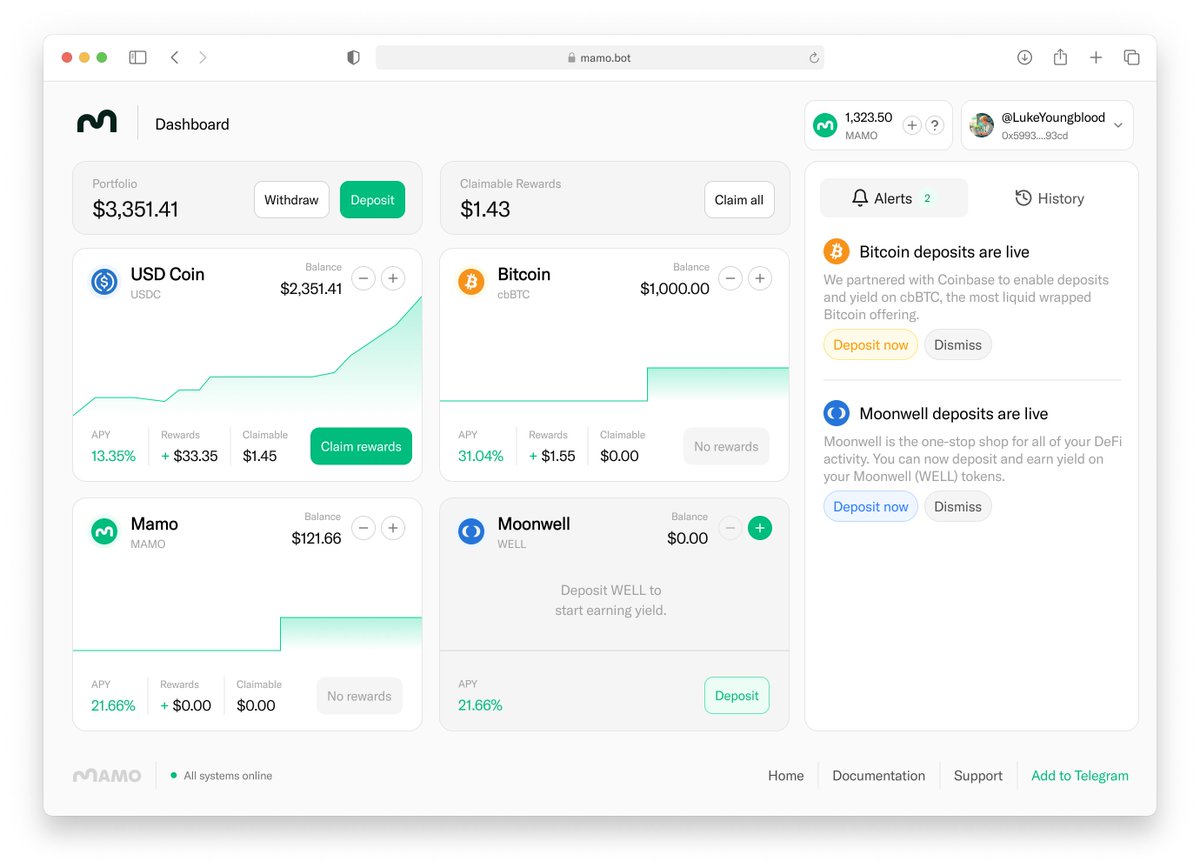Viewport: 1200px width, 868px height.
Task: Click the mamo.bot address bar
Action: [x=600, y=58]
